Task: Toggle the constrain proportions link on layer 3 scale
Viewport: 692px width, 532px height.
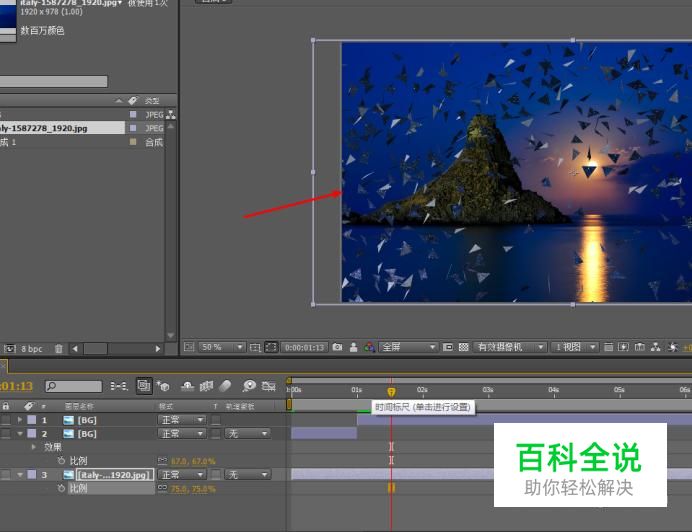Action: 162,488
